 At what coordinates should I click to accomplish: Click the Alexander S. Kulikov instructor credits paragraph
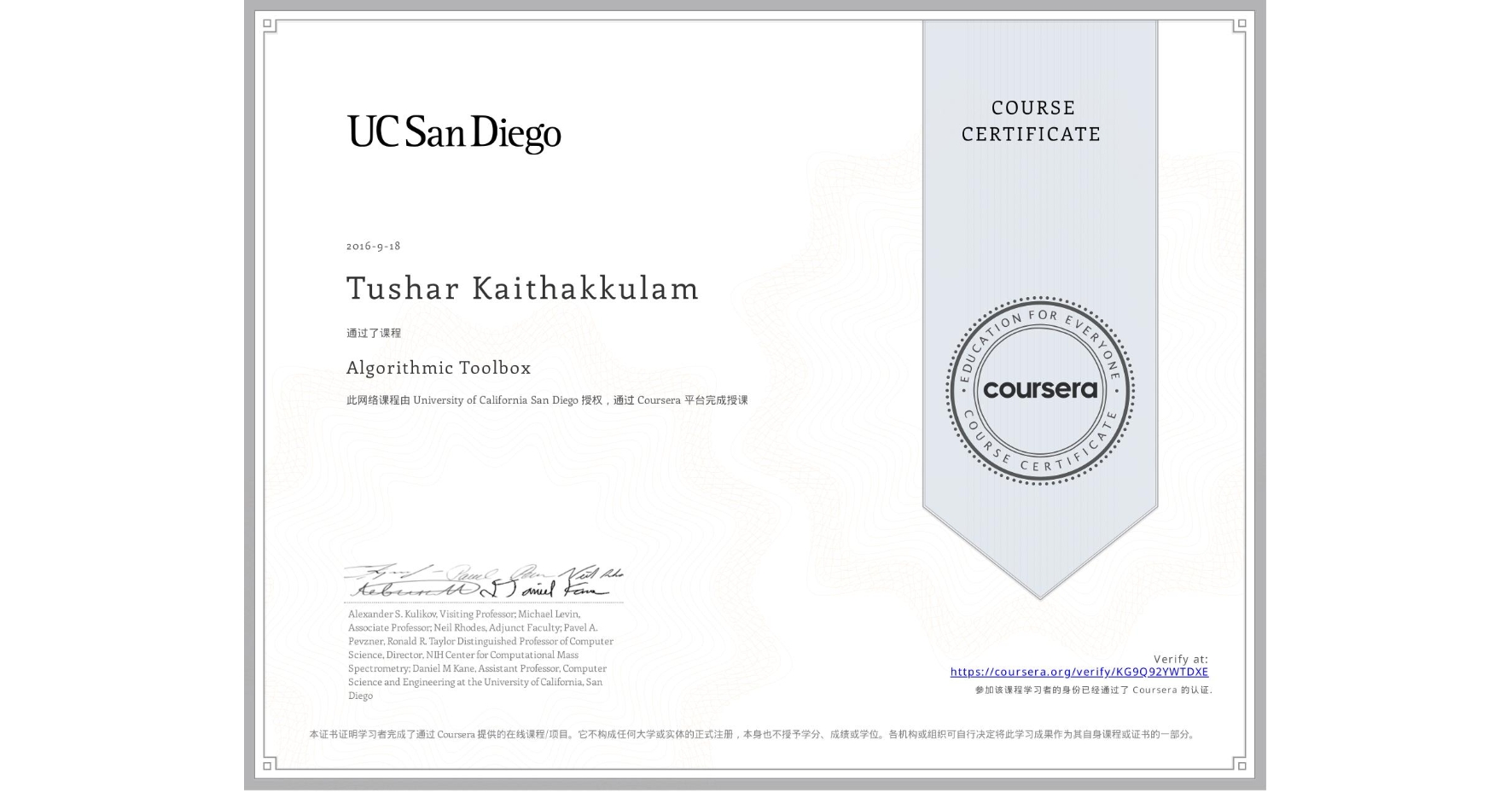click(481, 655)
